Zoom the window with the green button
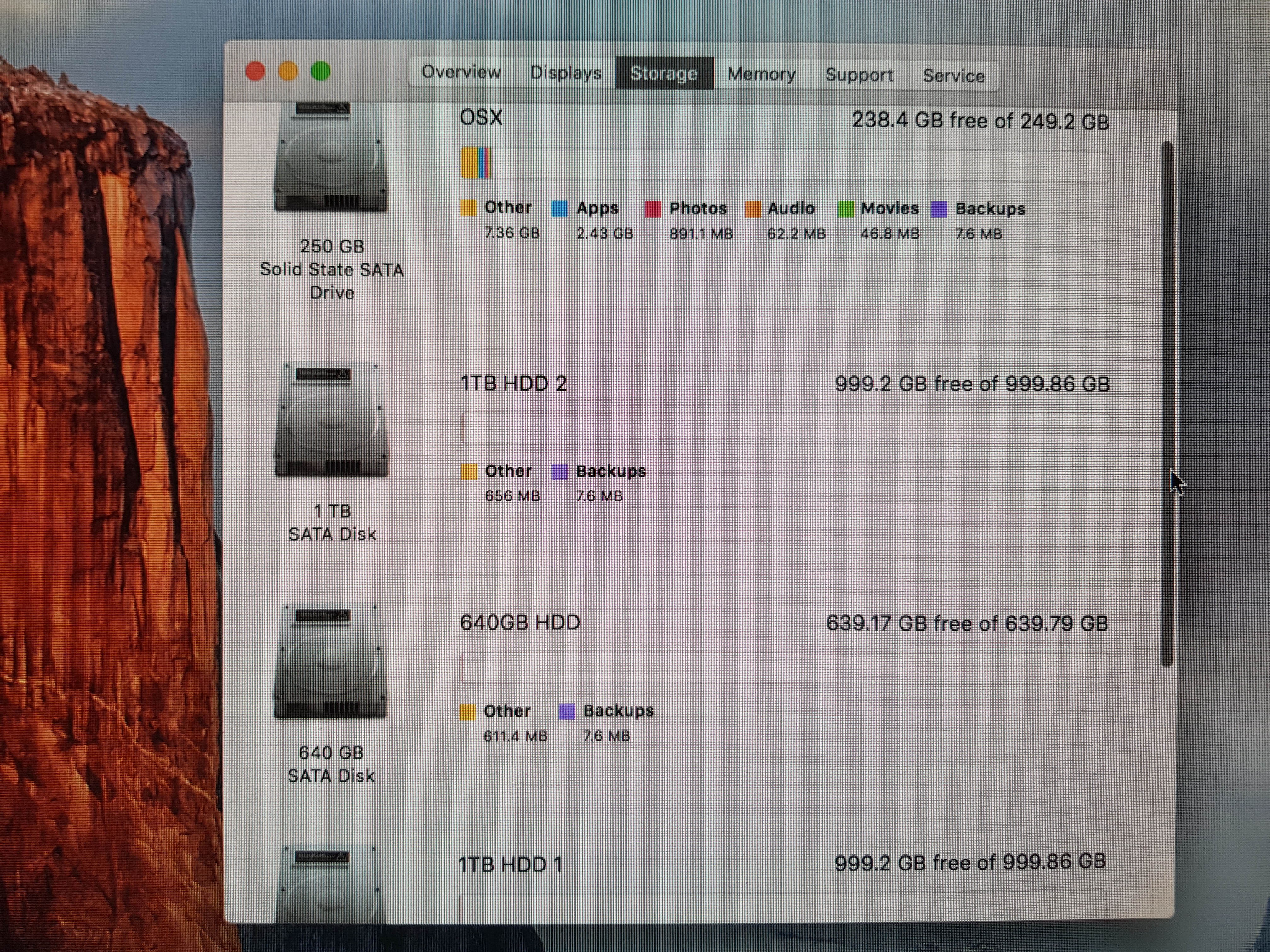Viewport: 1270px width, 952px height. coord(321,71)
